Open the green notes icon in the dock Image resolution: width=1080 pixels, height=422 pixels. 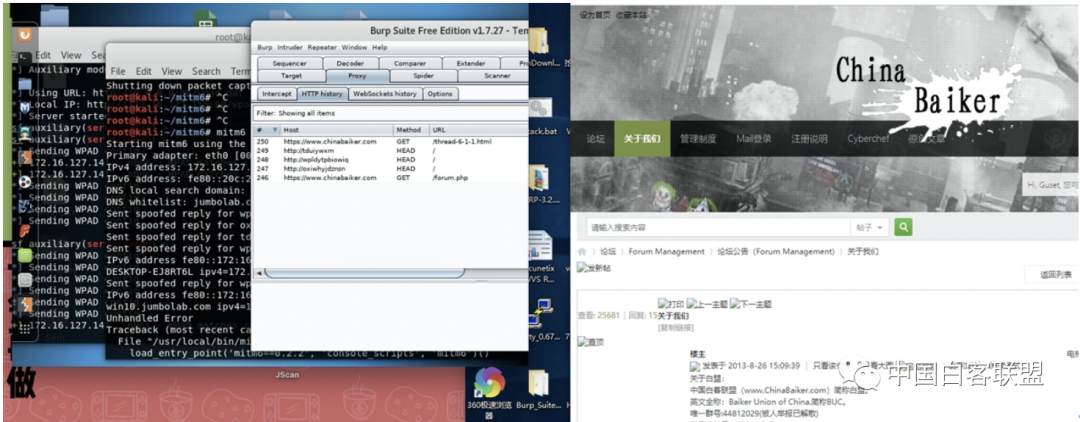point(25,255)
